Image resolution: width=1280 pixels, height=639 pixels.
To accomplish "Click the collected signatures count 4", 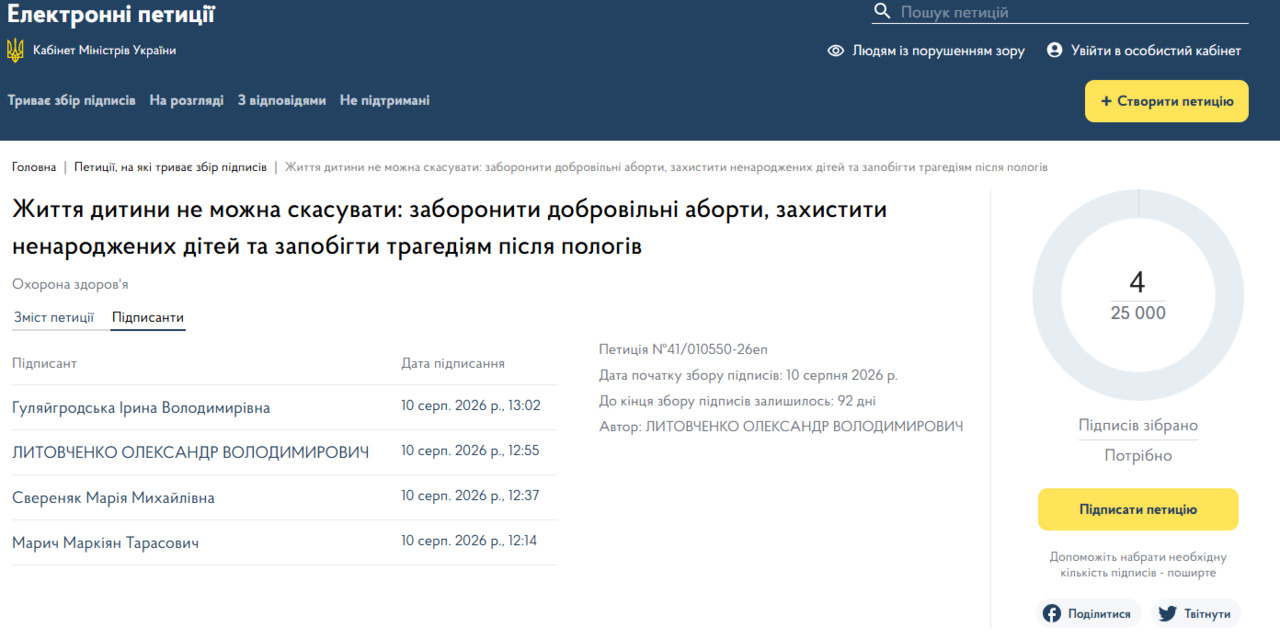I will pos(1137,282).
